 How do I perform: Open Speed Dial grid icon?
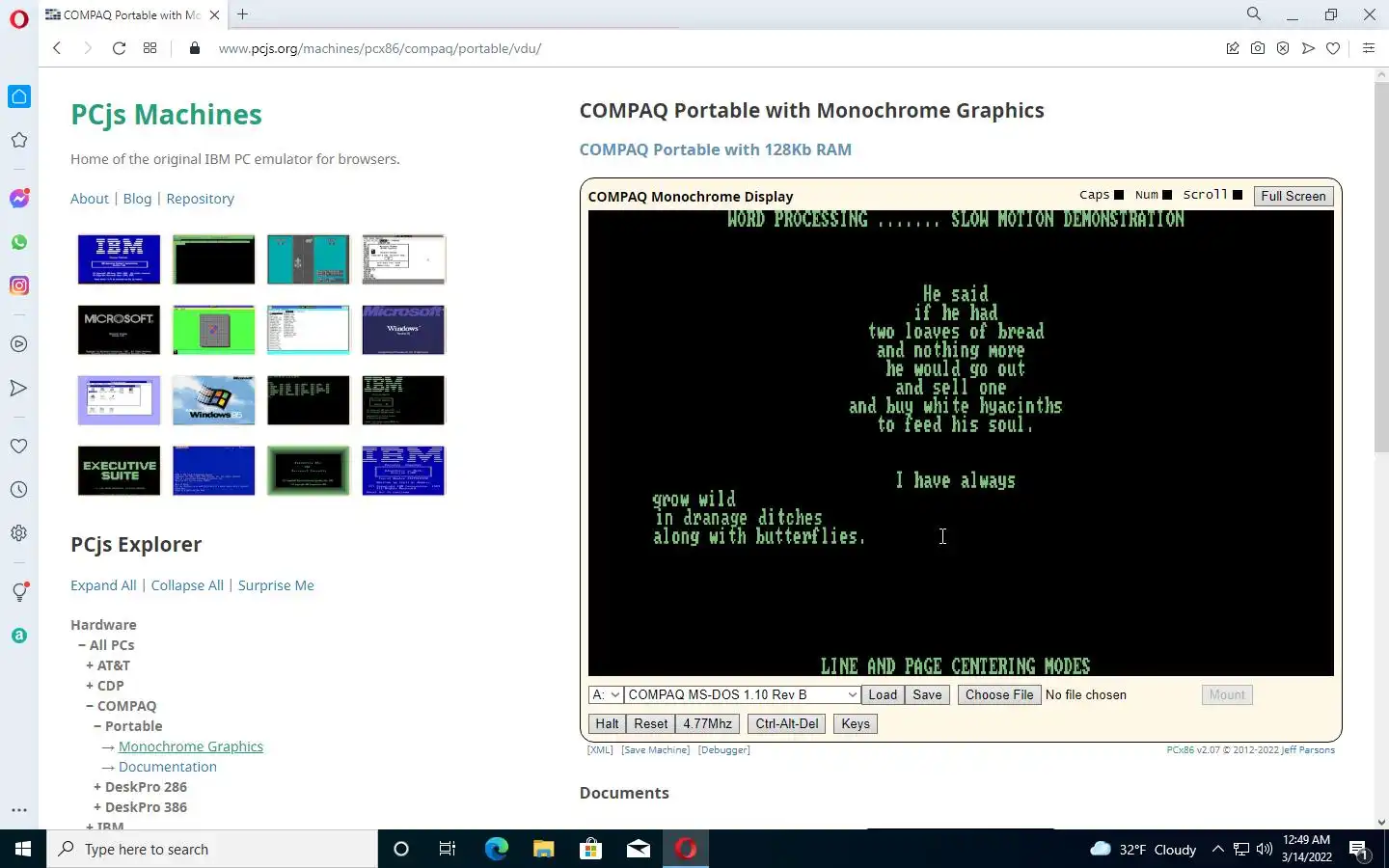(x=150, y=48)
